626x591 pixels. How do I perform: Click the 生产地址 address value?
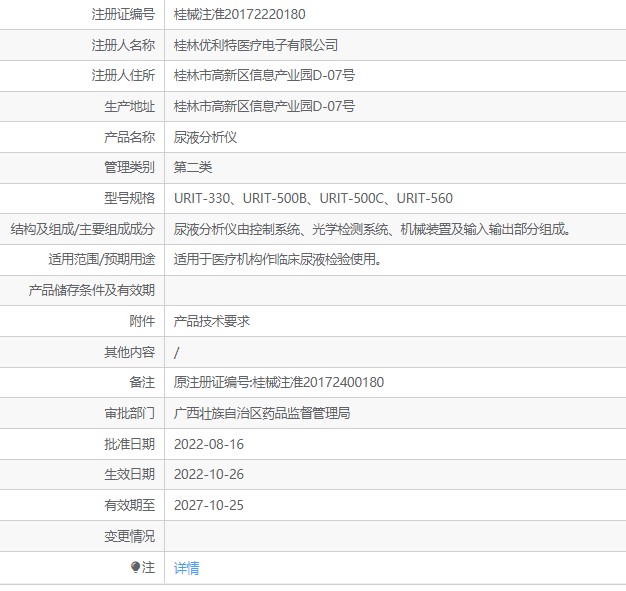pos(264,106)
